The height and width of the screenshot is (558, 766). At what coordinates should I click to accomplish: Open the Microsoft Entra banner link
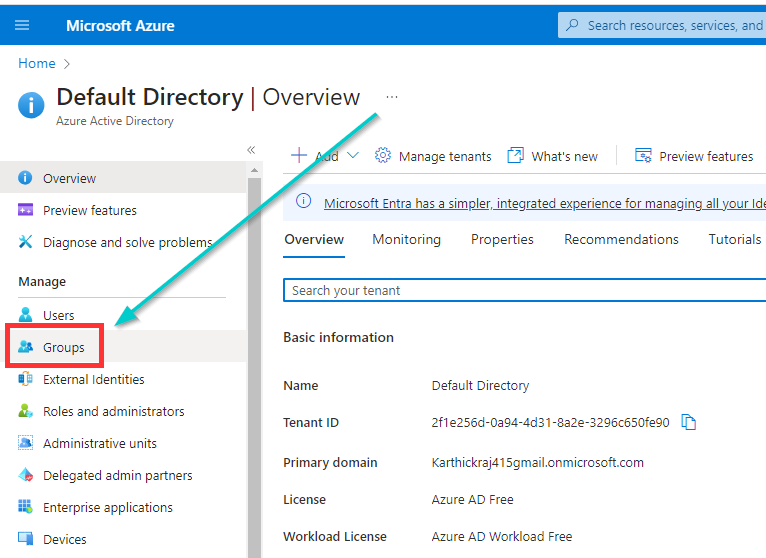pos(545,203)
